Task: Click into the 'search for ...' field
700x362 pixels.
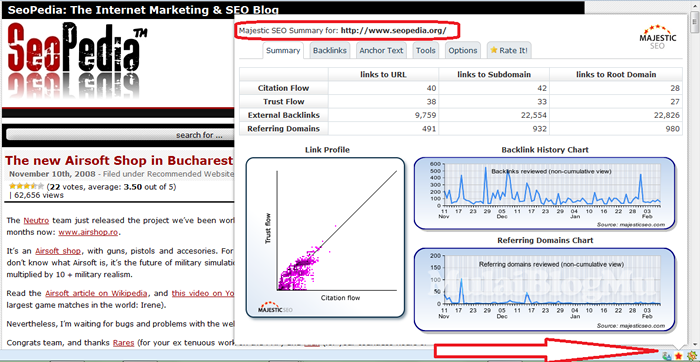Action: [121, 135]
